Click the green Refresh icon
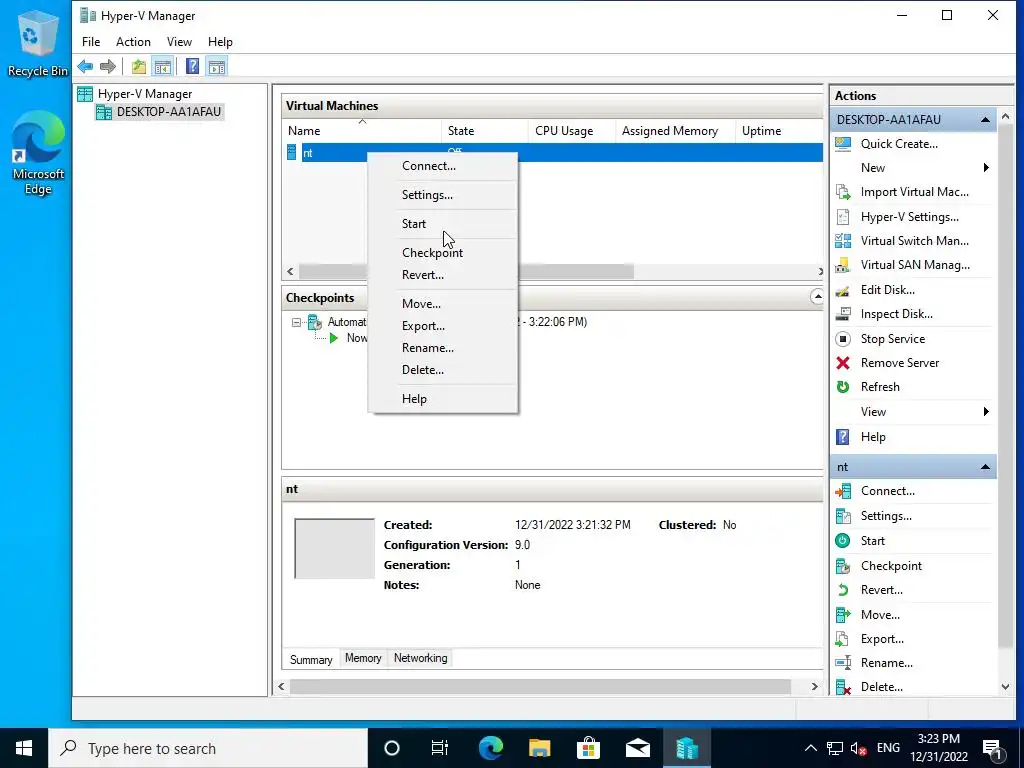Screen dimensions: 1024x768 point(843,387)
